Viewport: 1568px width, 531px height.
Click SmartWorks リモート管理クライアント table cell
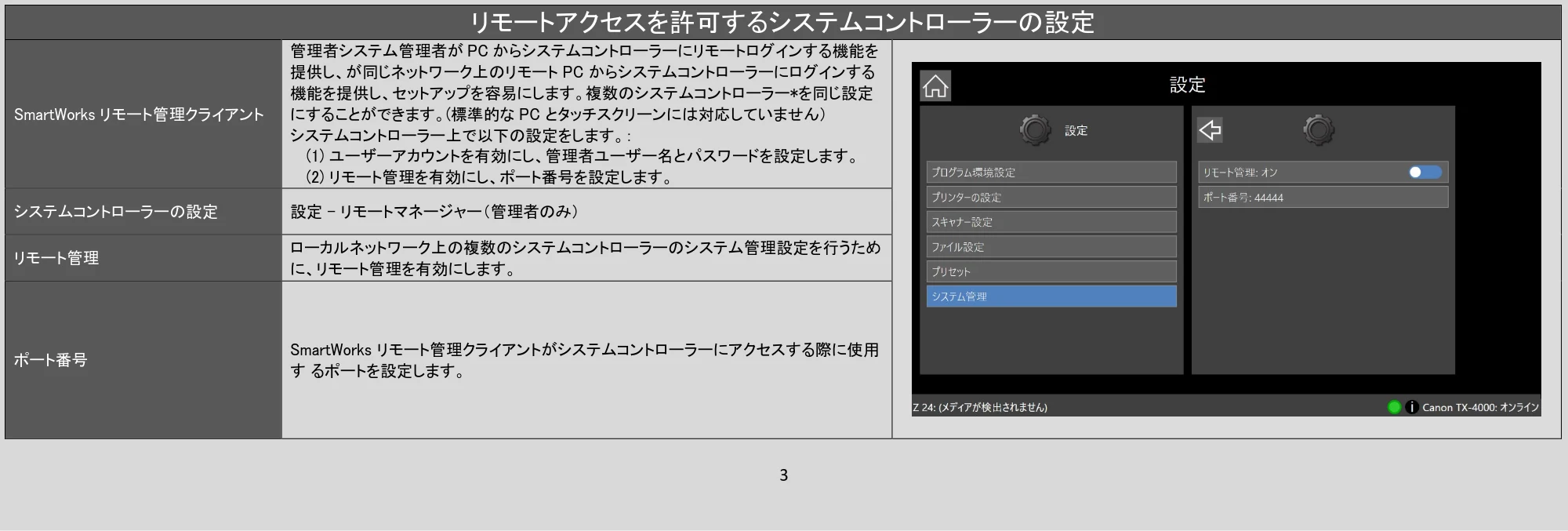pos(143,115)
